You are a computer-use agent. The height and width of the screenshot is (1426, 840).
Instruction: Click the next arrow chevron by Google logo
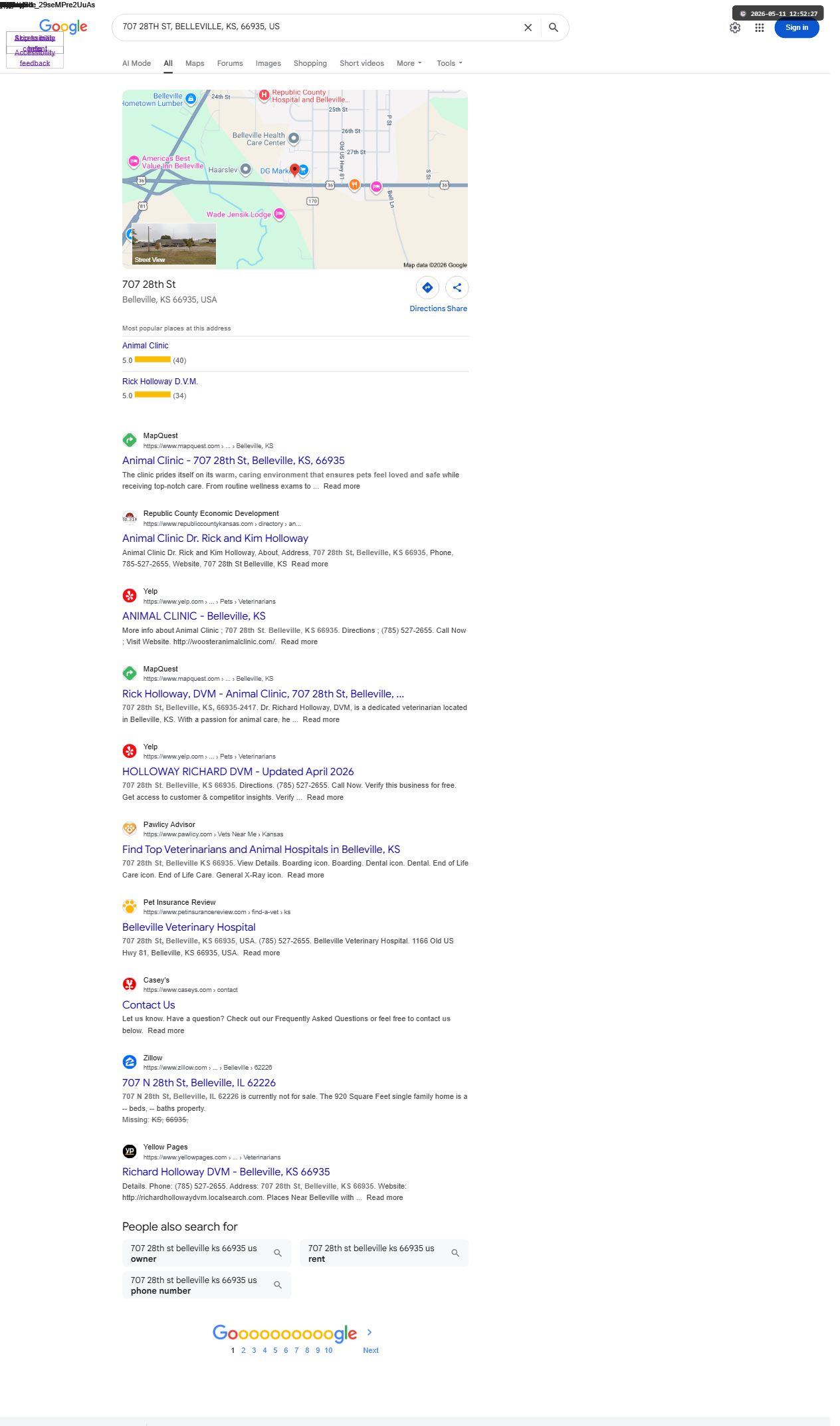369,1332
